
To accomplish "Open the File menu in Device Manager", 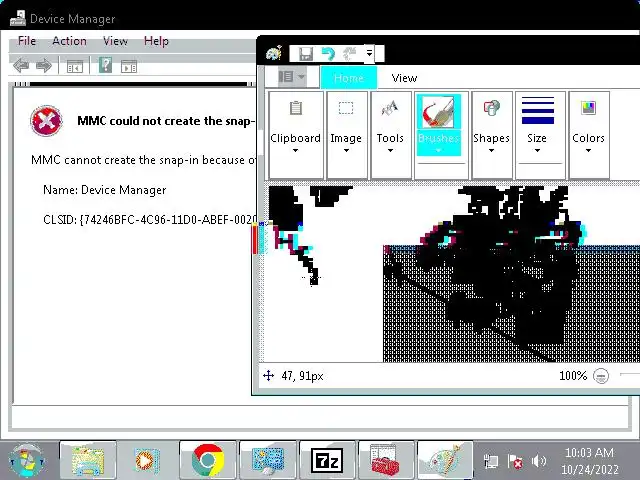I will [x=27, y=41].
